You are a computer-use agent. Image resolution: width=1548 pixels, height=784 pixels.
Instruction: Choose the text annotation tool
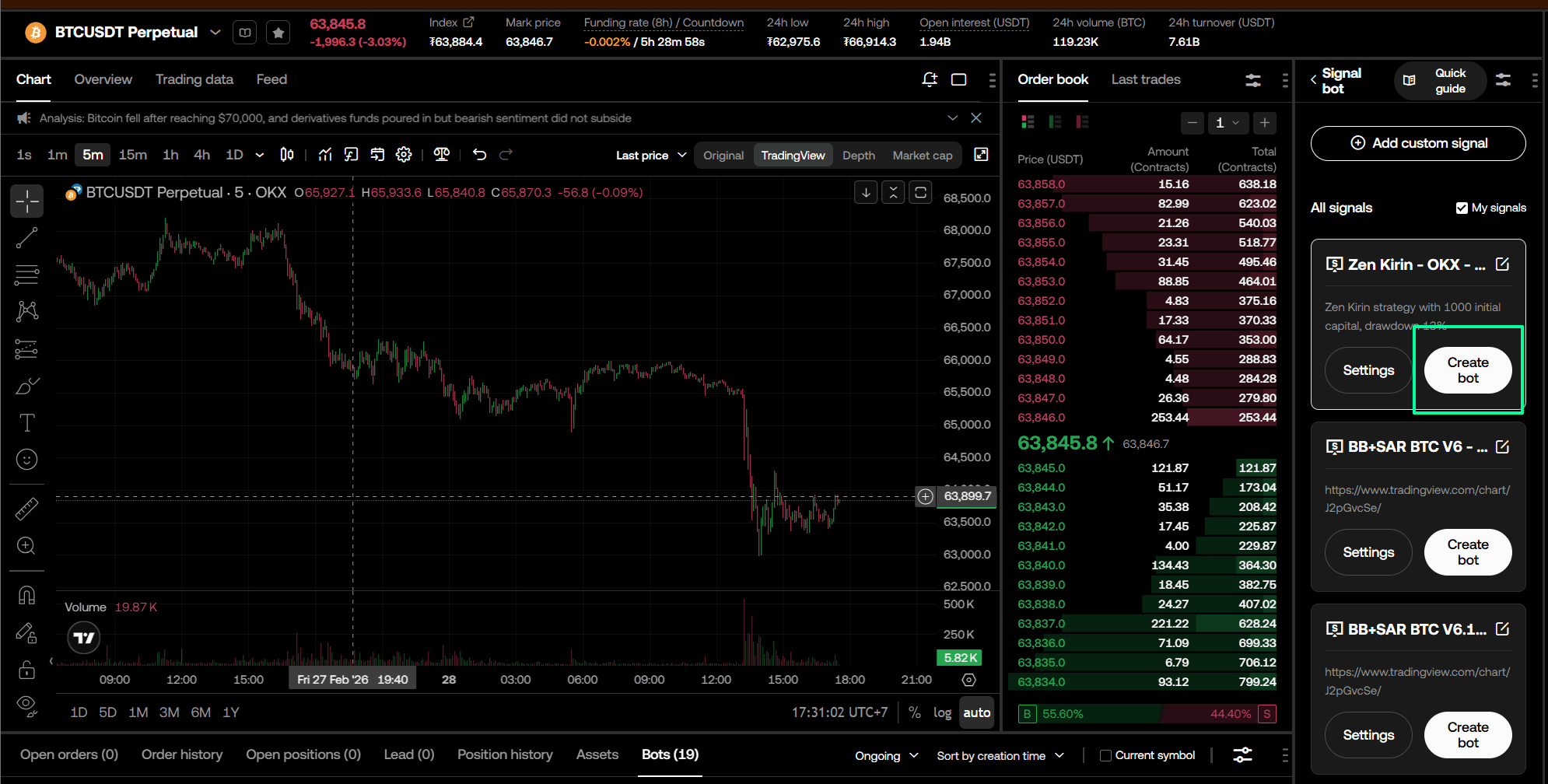pyautogui.click(x=27, y=422)
